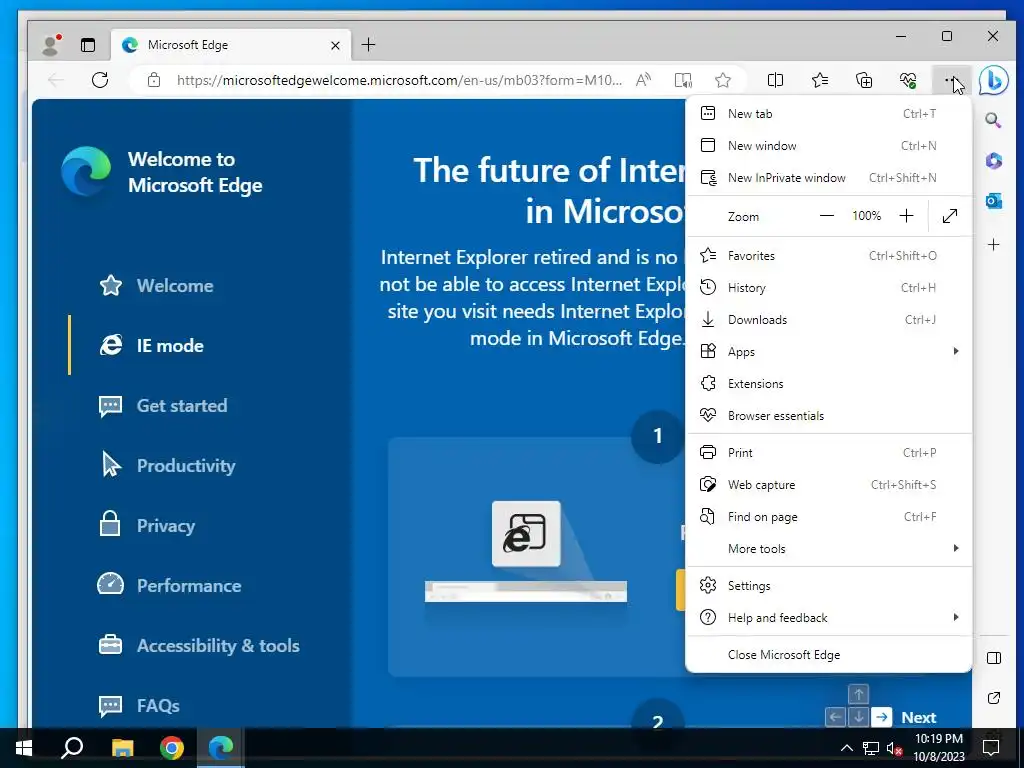This screenshot has width=1024, height=768.
Task: Increase zoom with the plus button
Action: point(906,216)
